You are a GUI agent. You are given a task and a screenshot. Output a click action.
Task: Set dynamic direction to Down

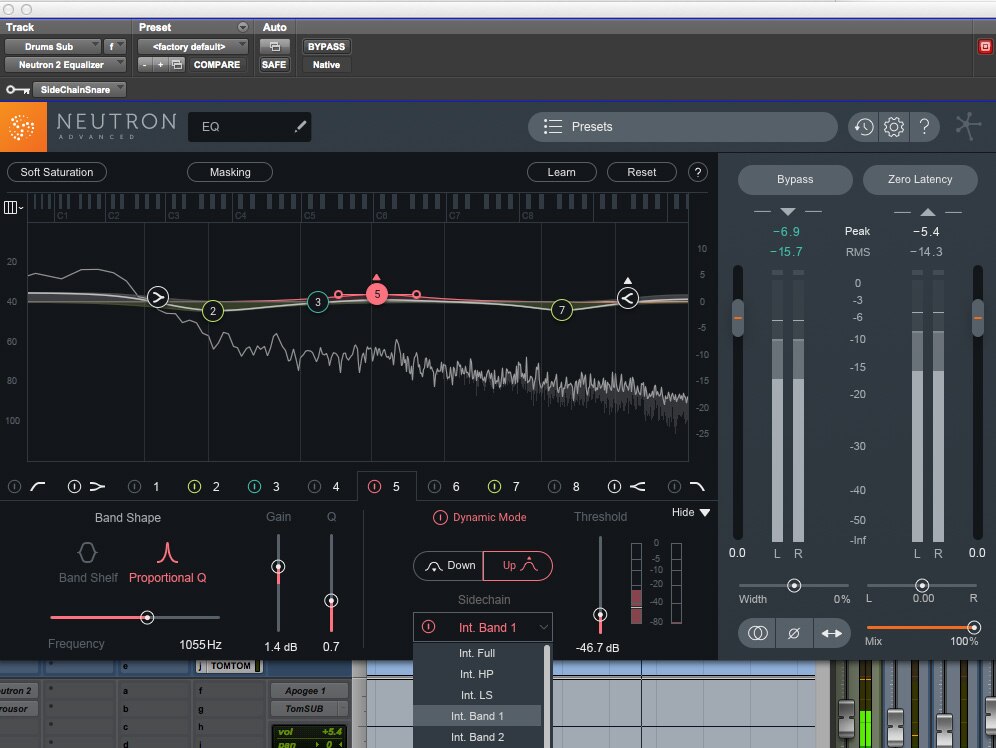pos(448,566)
